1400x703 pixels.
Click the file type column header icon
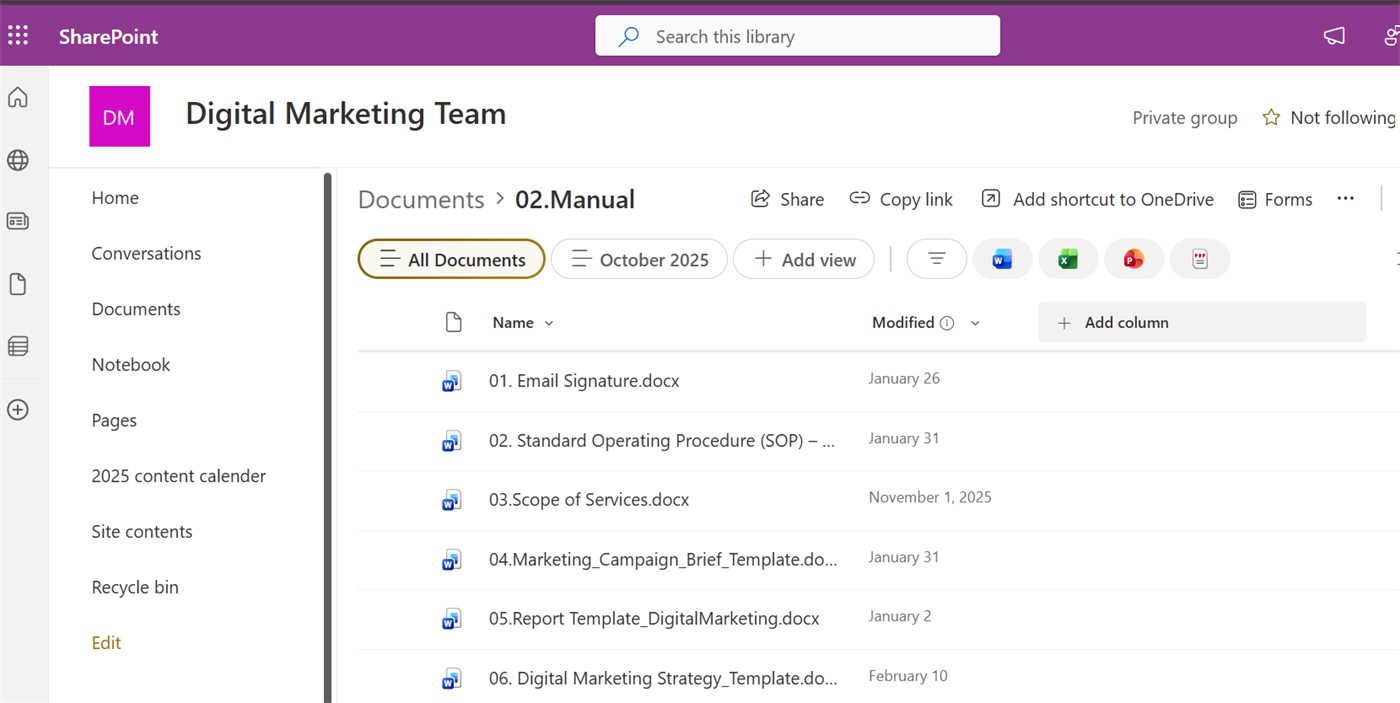click(454, 322)
